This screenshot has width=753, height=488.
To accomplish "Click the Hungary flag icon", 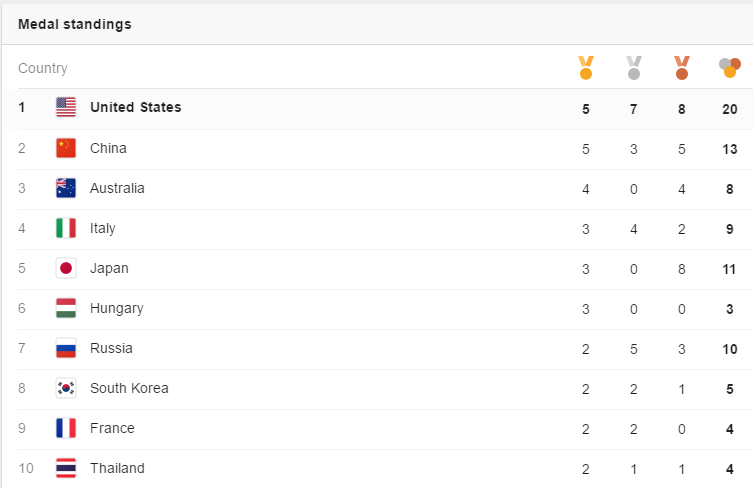I will (66, 308).
